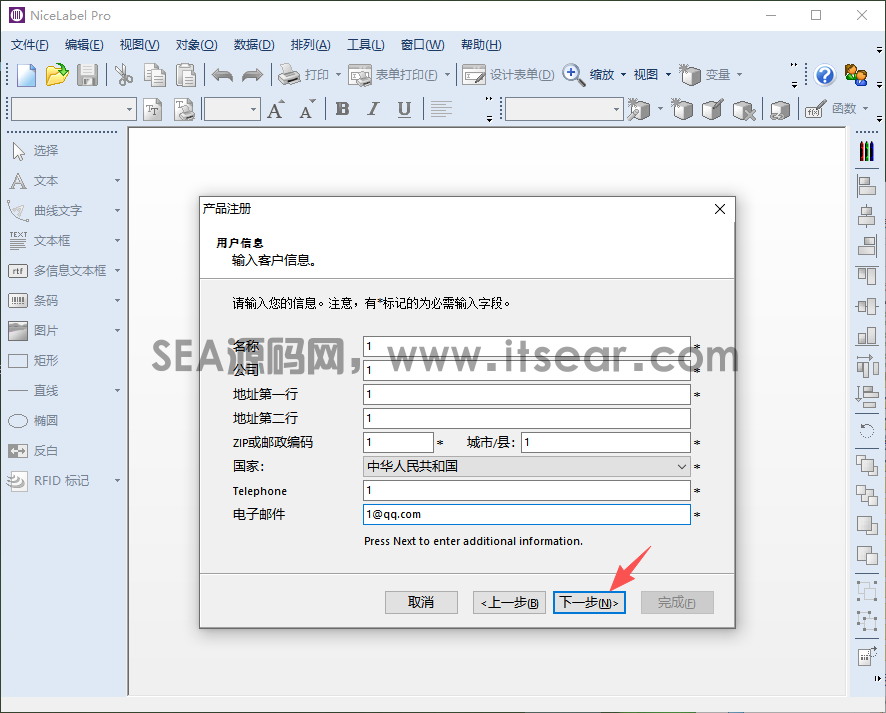Screen dimensions: 886x713
Task: Select the 图片 picture tool
Action: pyautogui.click(x=33, y=331)
